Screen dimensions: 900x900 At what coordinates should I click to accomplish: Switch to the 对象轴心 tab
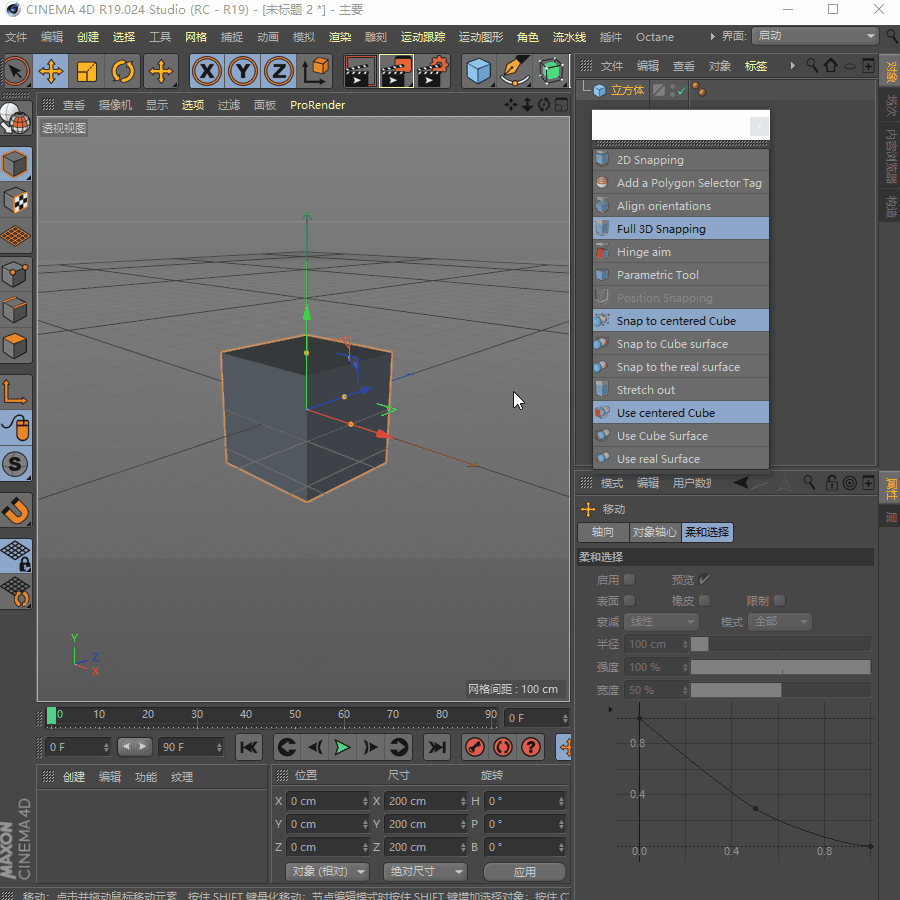(655, 532)
